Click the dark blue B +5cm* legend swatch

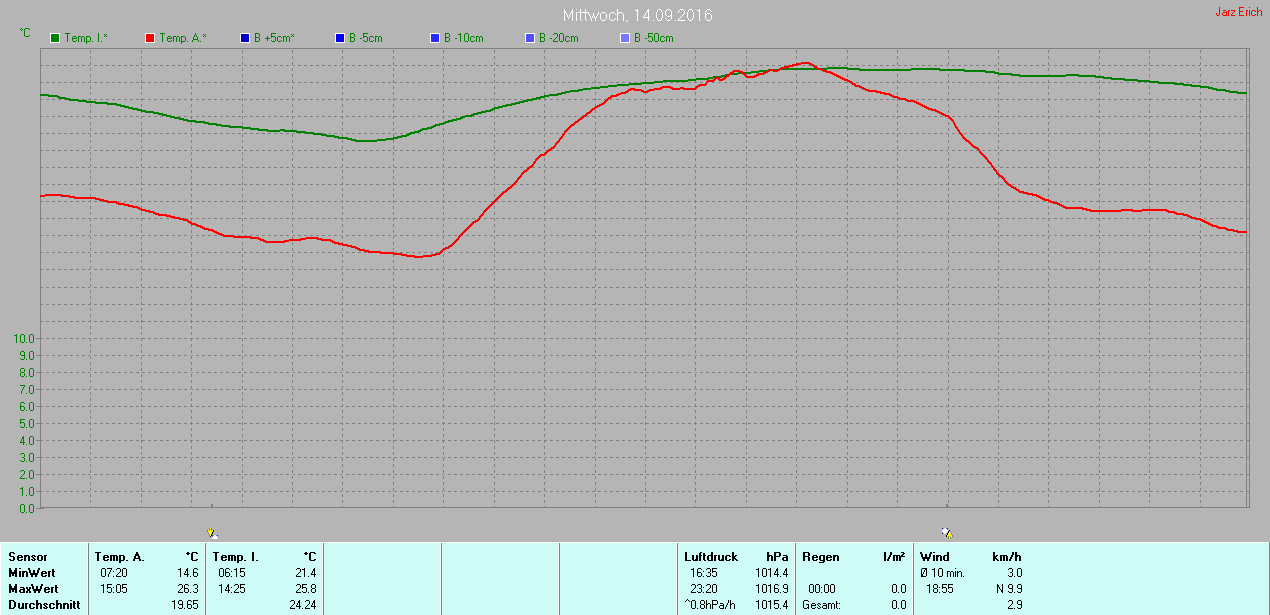pos(245,38)
